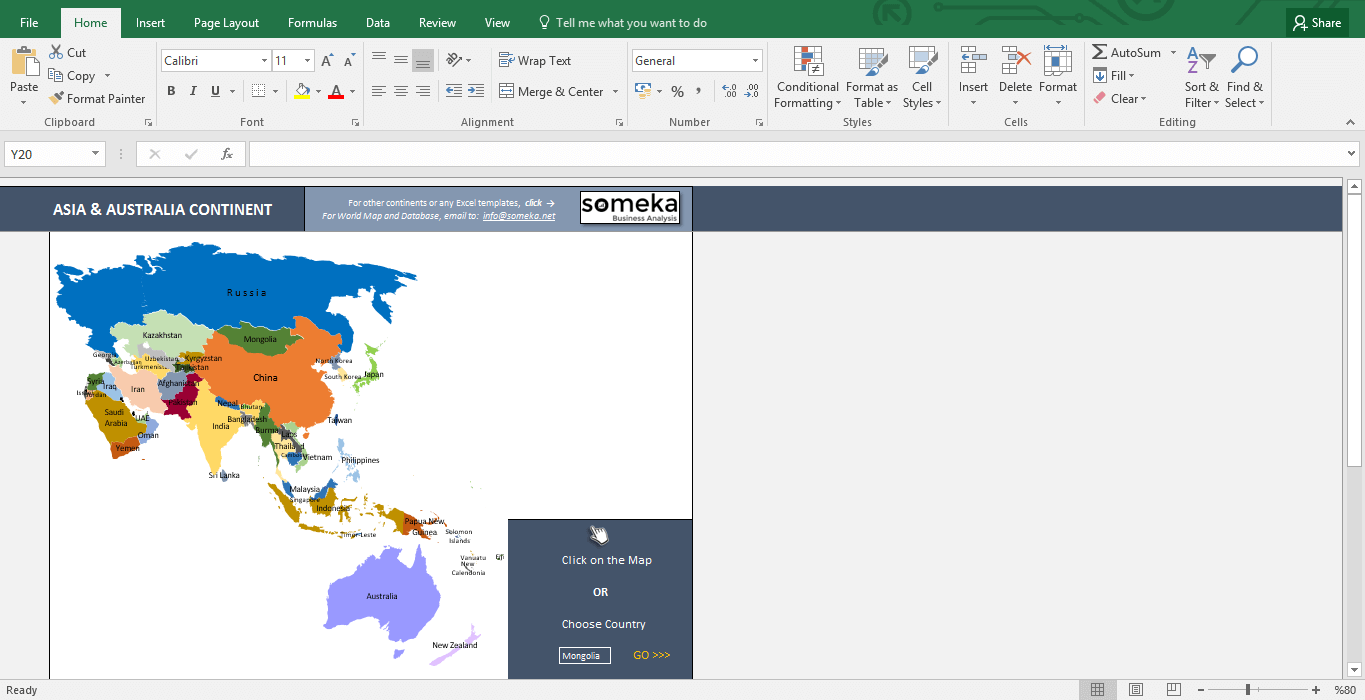Expand the Fill Color dropdown arrow
The width and height of the screenshot is (1365, 700).
[x=318, y=91]
